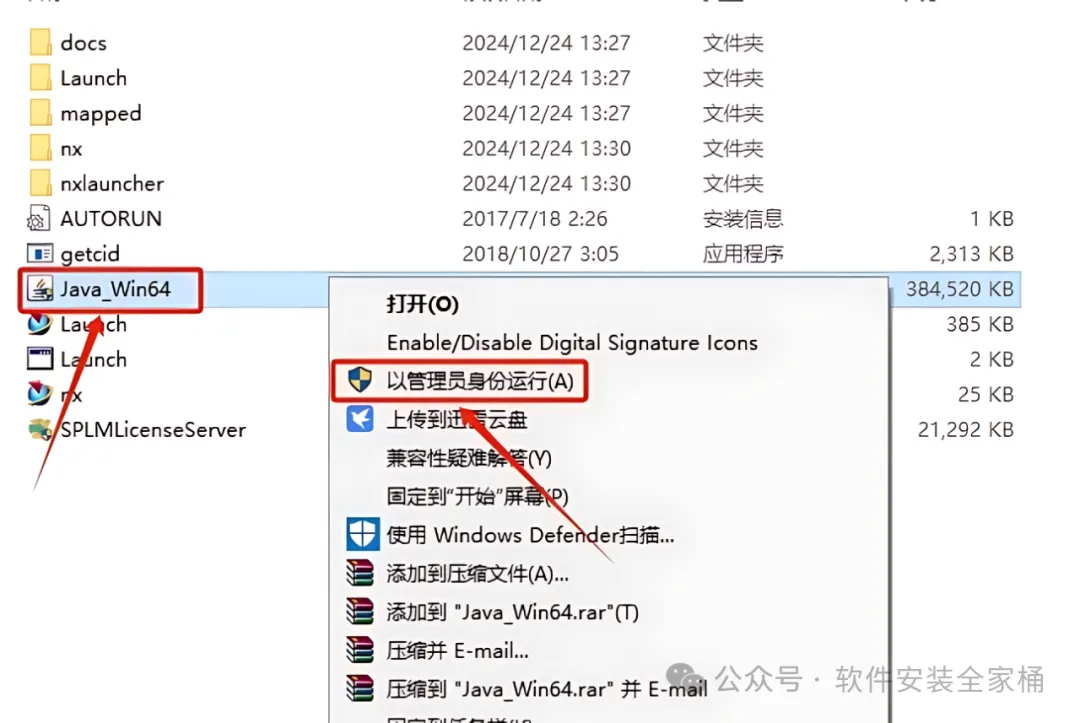Click 添加到 "Java_Win64.rar"(T) entry

(x=512, y=612)
